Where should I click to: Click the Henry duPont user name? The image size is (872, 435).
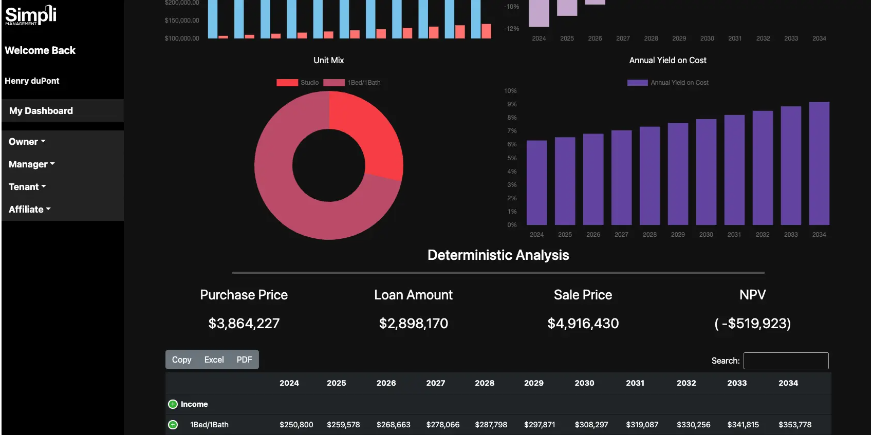32,81
